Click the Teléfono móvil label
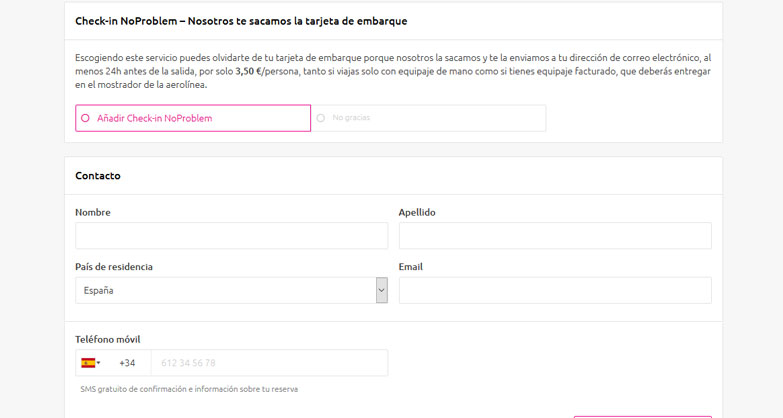This screenshot has height=418, width=783. coord(108,340)
